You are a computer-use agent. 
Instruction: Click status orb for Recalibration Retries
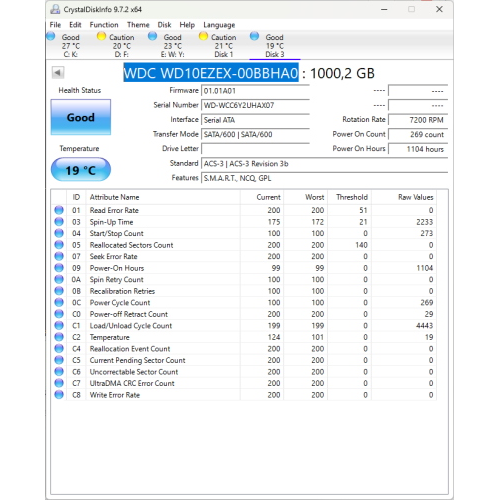[59, 291]
